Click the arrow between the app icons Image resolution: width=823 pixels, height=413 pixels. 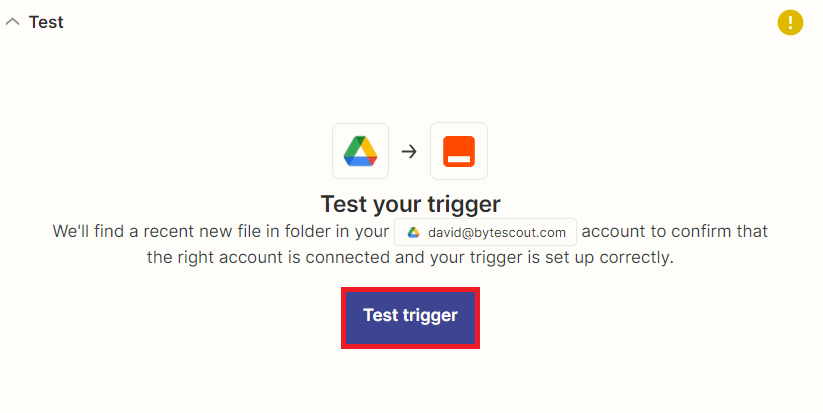409,152
